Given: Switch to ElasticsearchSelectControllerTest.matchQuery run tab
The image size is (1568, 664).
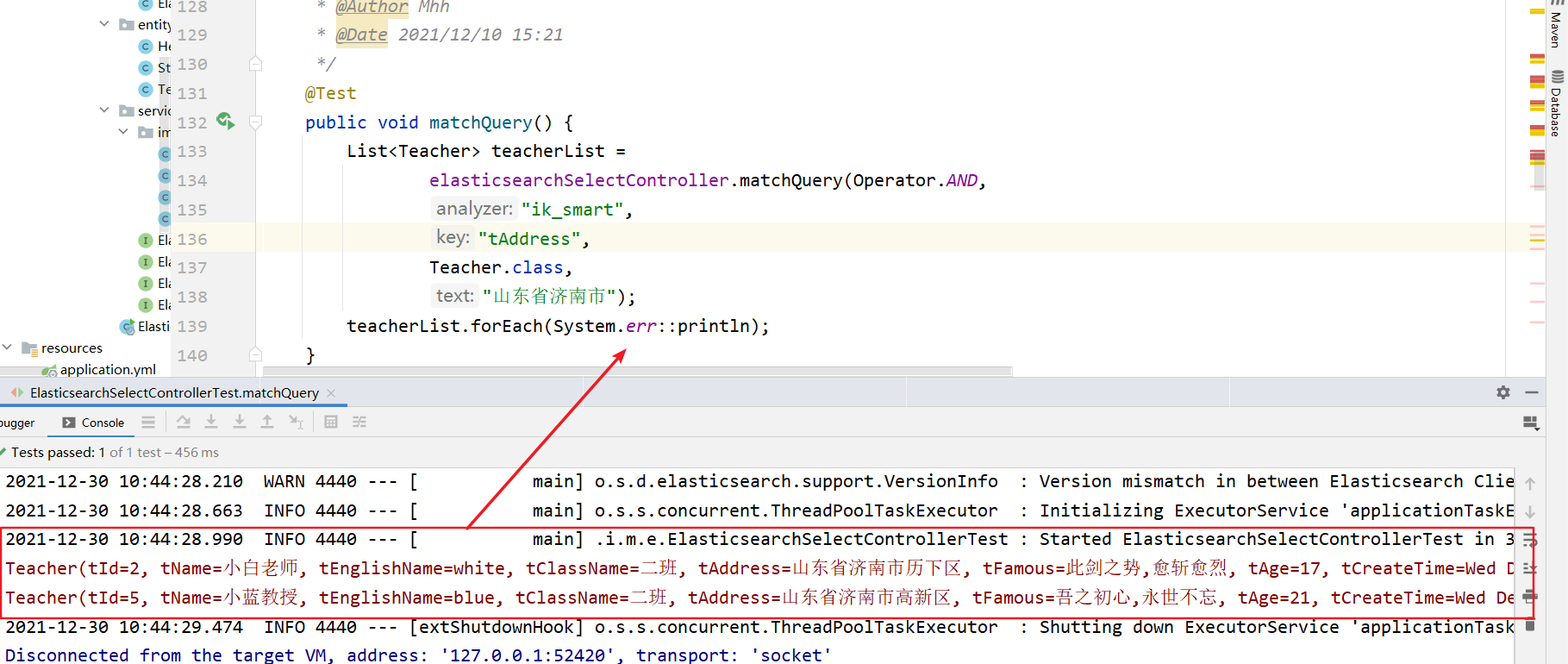Looking at the screenshot, I should 174,392.
